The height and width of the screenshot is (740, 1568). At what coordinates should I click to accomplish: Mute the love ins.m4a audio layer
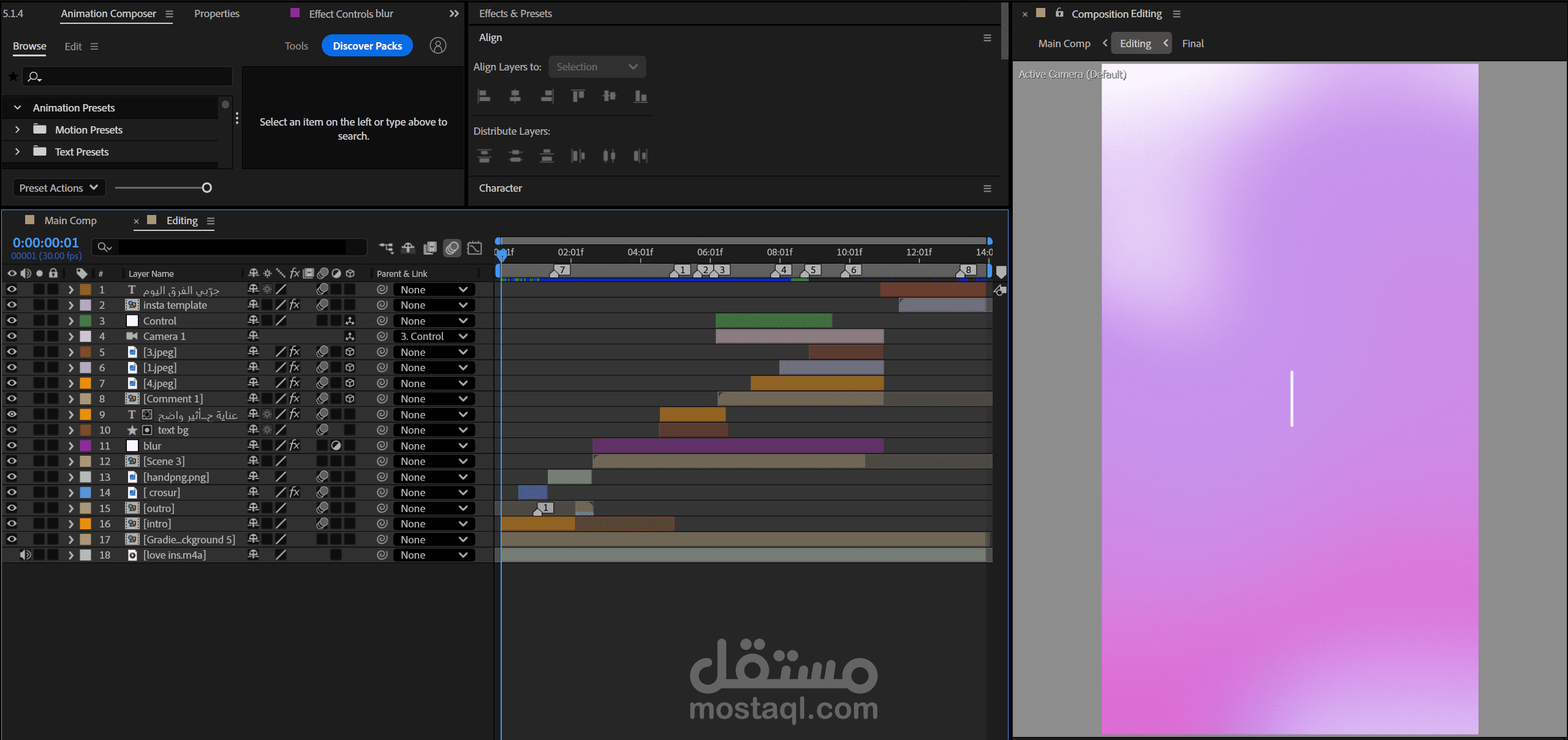pos(25,555)
